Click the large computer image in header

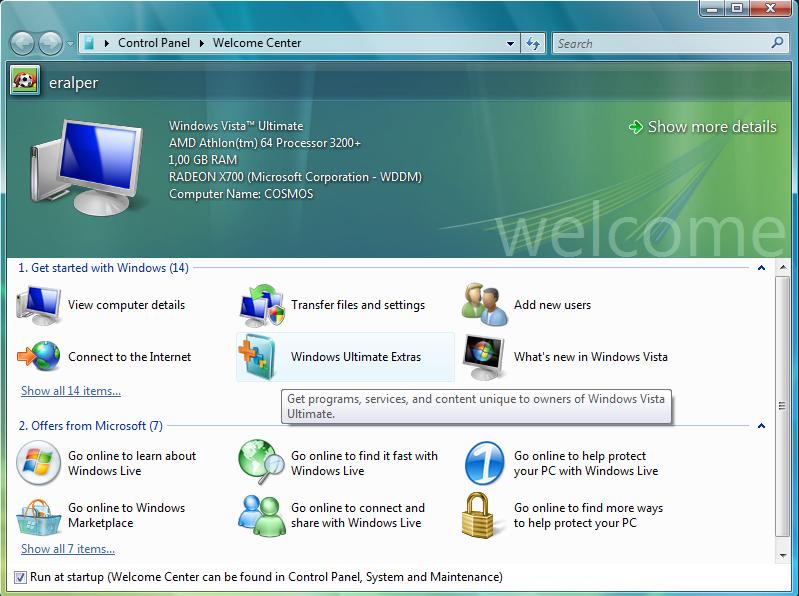click(86, 168)
